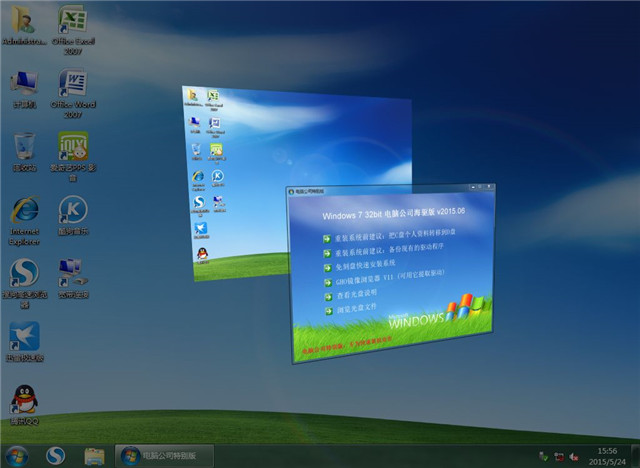The image size is (640, 468).
Task: Open the Sogou browser desktop icon
Action: pos(24,274)
